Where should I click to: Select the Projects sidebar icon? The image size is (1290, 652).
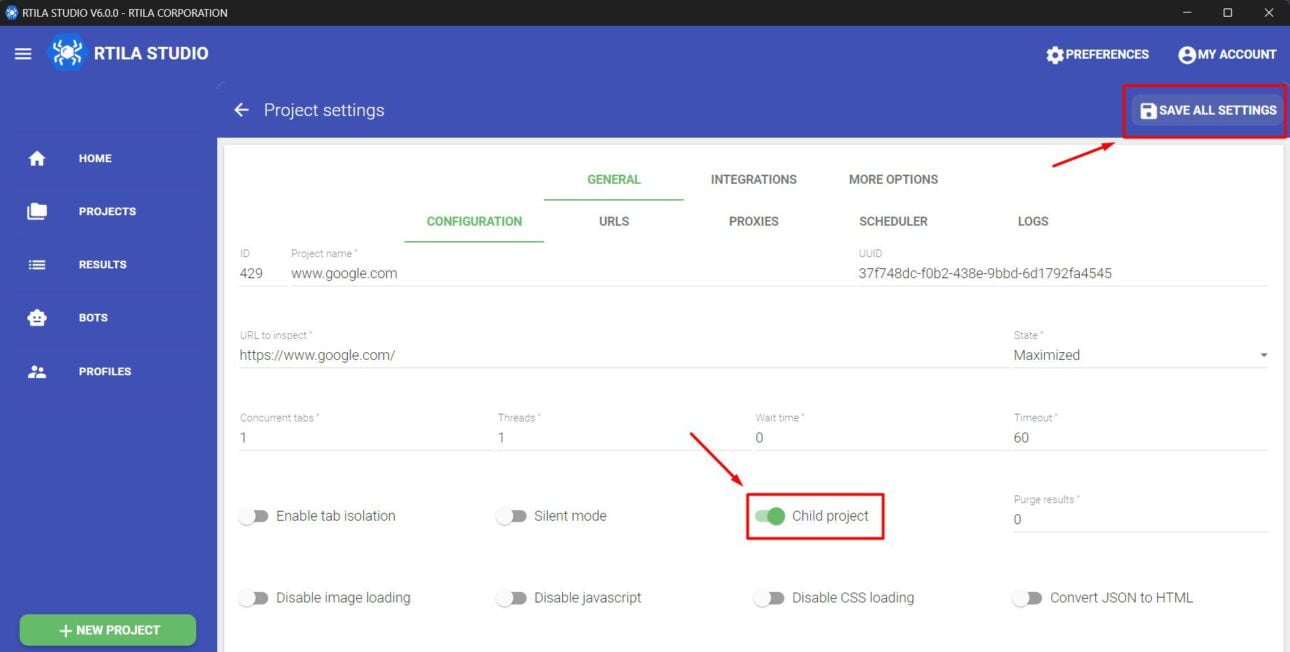click(x=37, y=211)
